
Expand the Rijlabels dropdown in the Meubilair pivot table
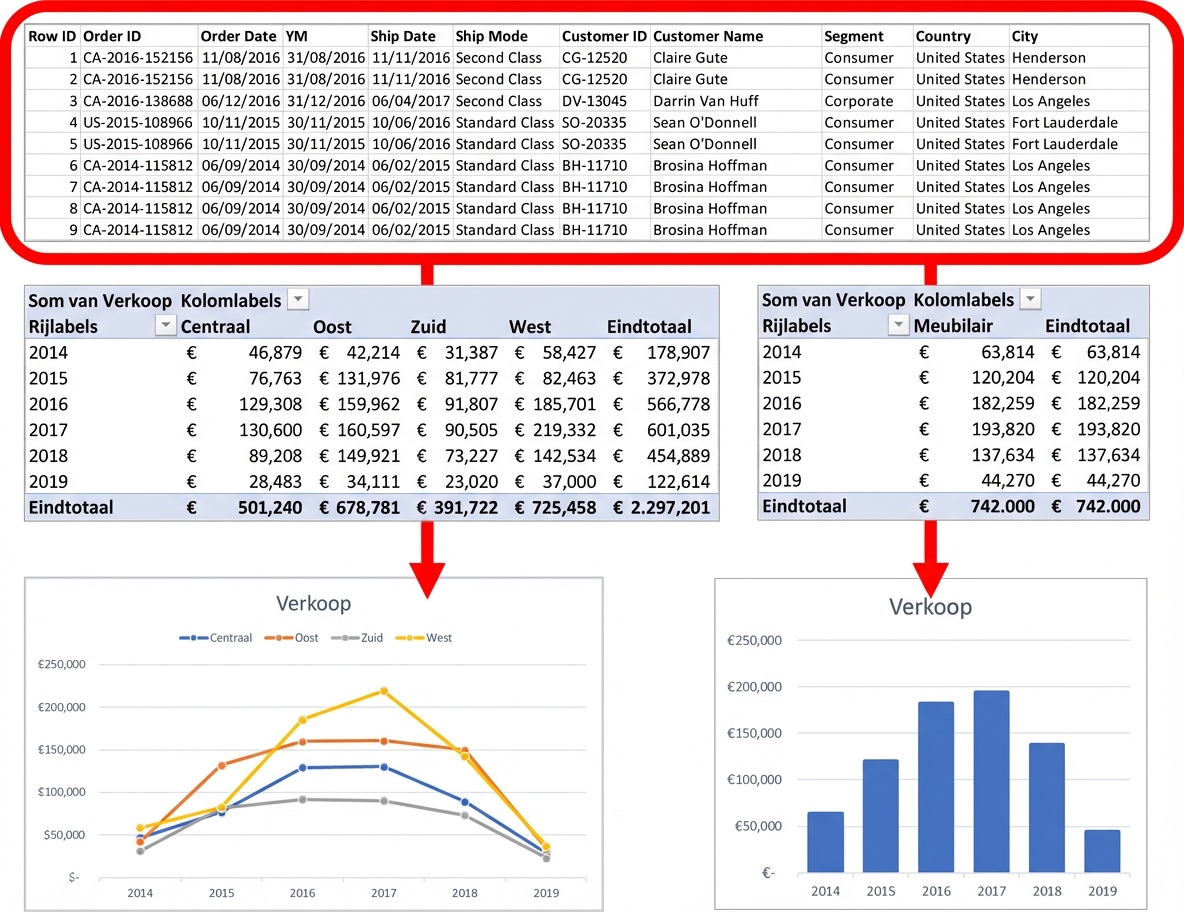[x=899, y=326]
